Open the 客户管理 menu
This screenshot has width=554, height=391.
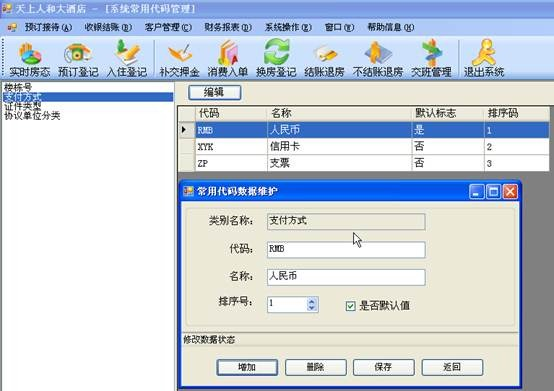pos(168,27)
